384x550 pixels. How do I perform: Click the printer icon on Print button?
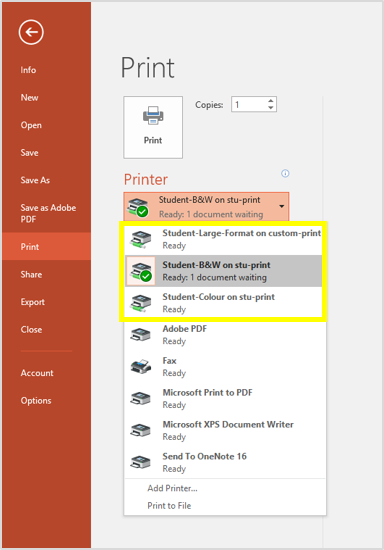click(x=153, y=115)
